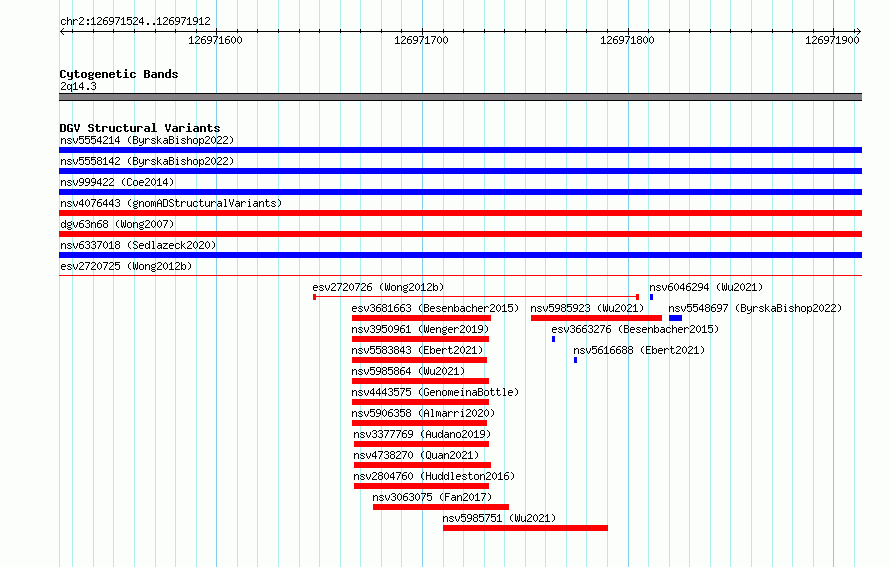Select esv3663276 (Besenbacher2015) label
This screenshot has width=890, height=567.
click(635, 329)
